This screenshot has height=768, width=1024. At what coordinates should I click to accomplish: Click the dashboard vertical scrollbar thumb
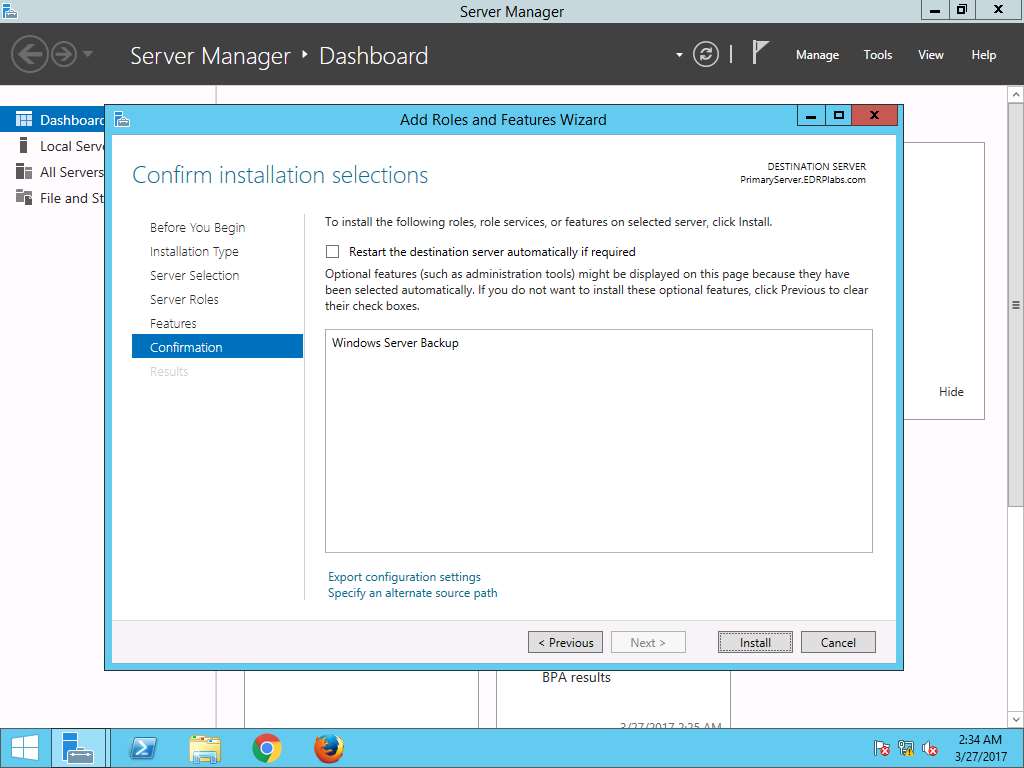[1016, 304]
